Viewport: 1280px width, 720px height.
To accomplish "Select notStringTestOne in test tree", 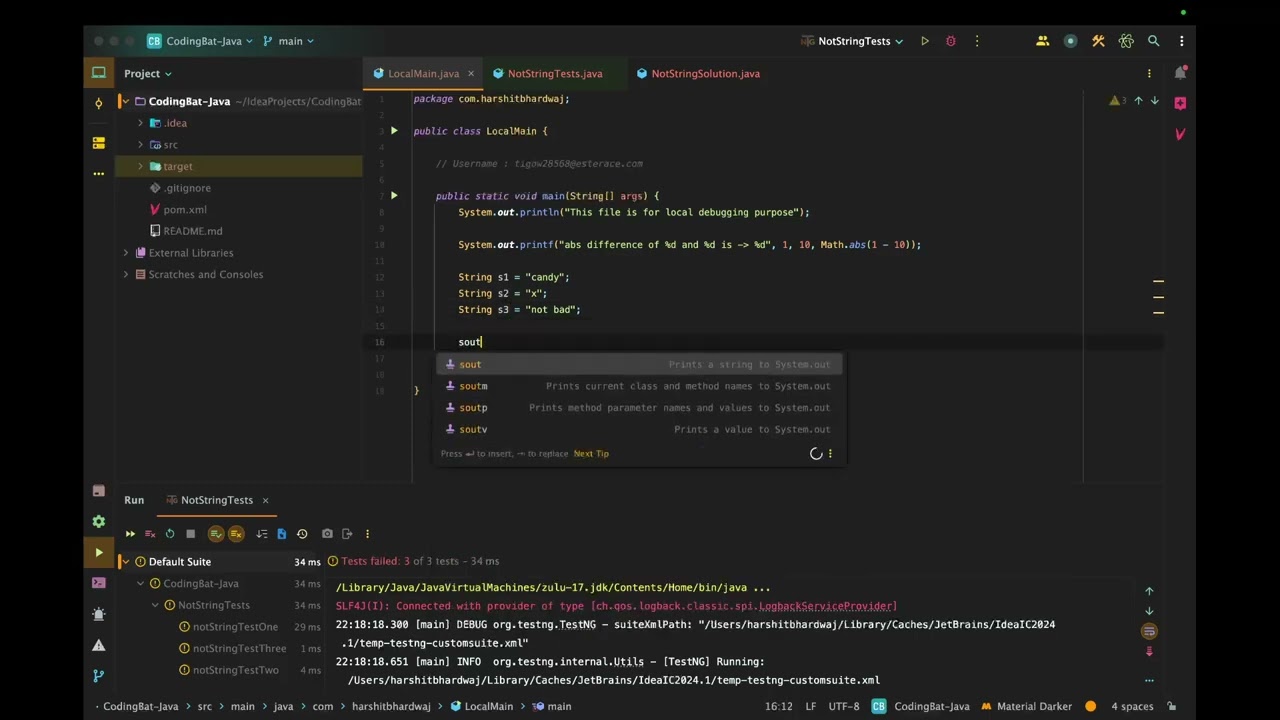I will [235, 627].
